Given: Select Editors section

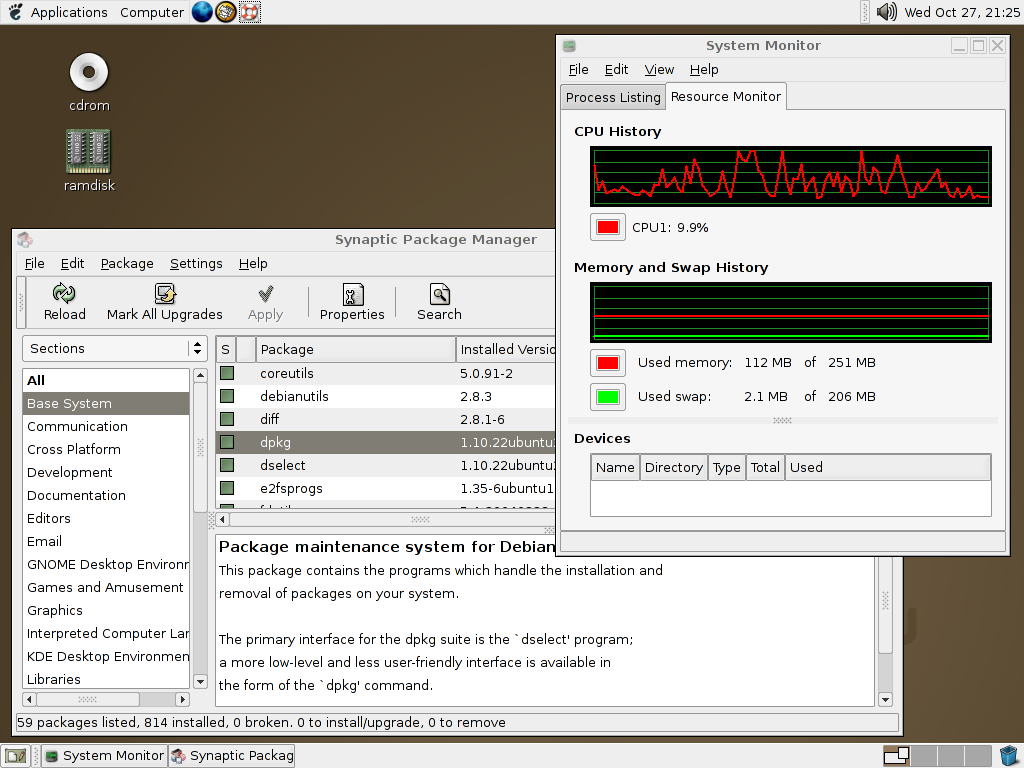Looking at the screenshot, I should click(x=106, y=519).
